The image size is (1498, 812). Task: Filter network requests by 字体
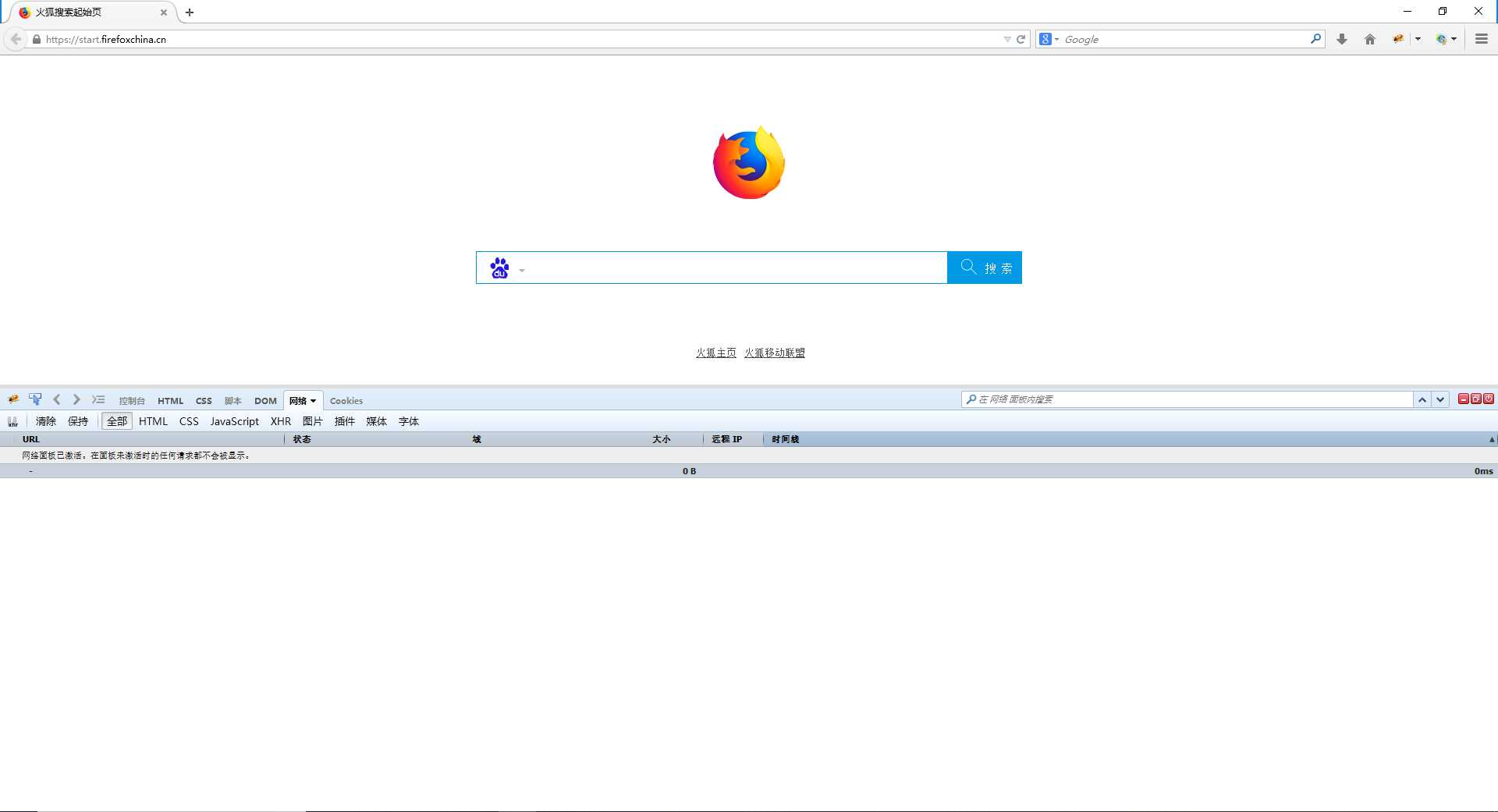tap(409, 421)
